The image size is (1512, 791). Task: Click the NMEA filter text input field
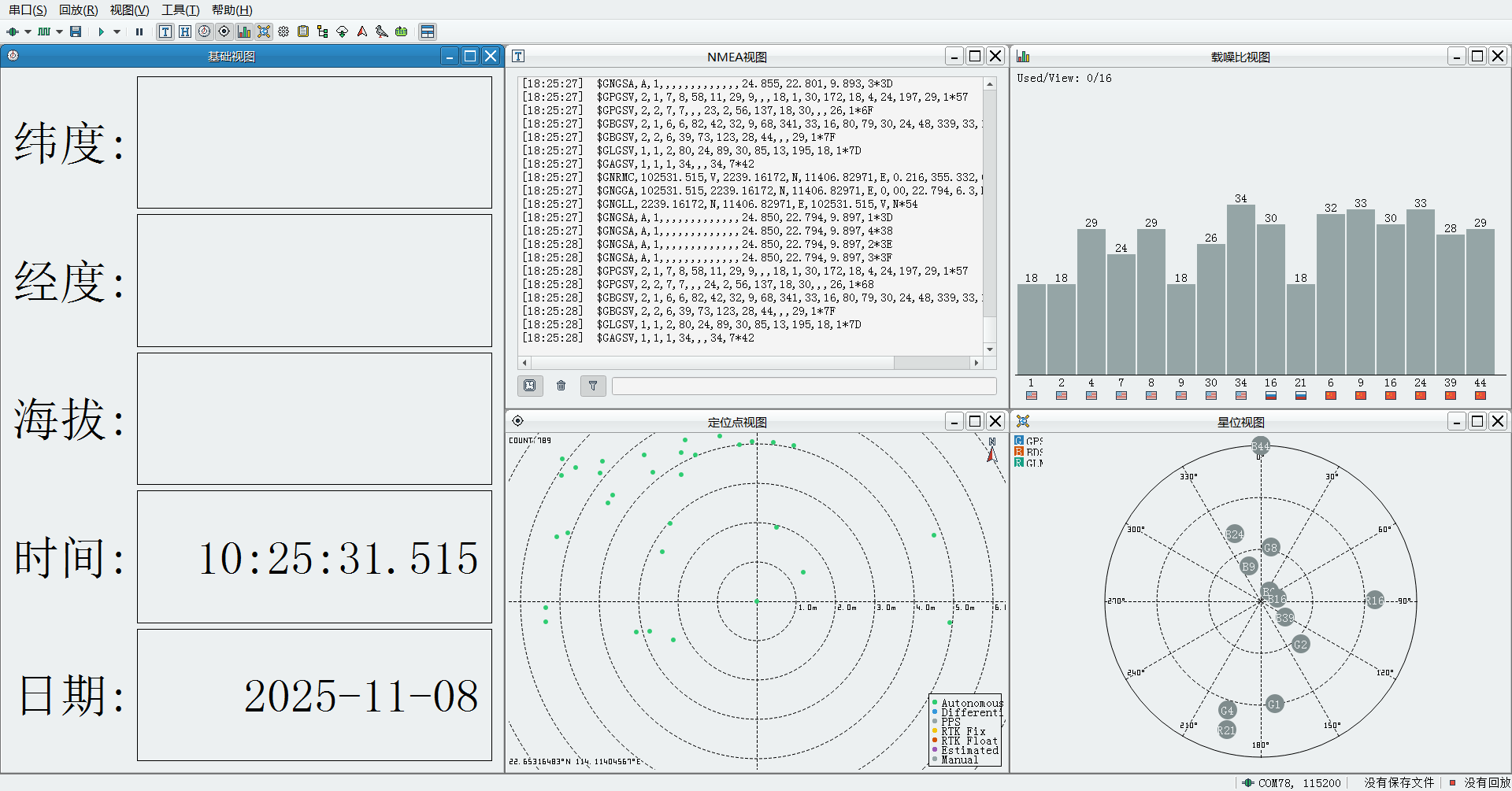[x=803, y=386]
